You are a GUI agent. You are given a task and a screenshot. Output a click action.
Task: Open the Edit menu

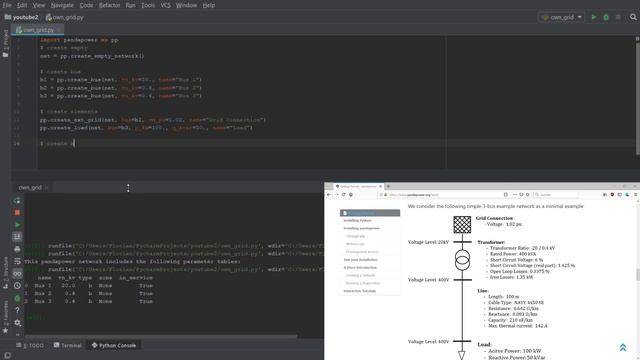click(22, 5)
